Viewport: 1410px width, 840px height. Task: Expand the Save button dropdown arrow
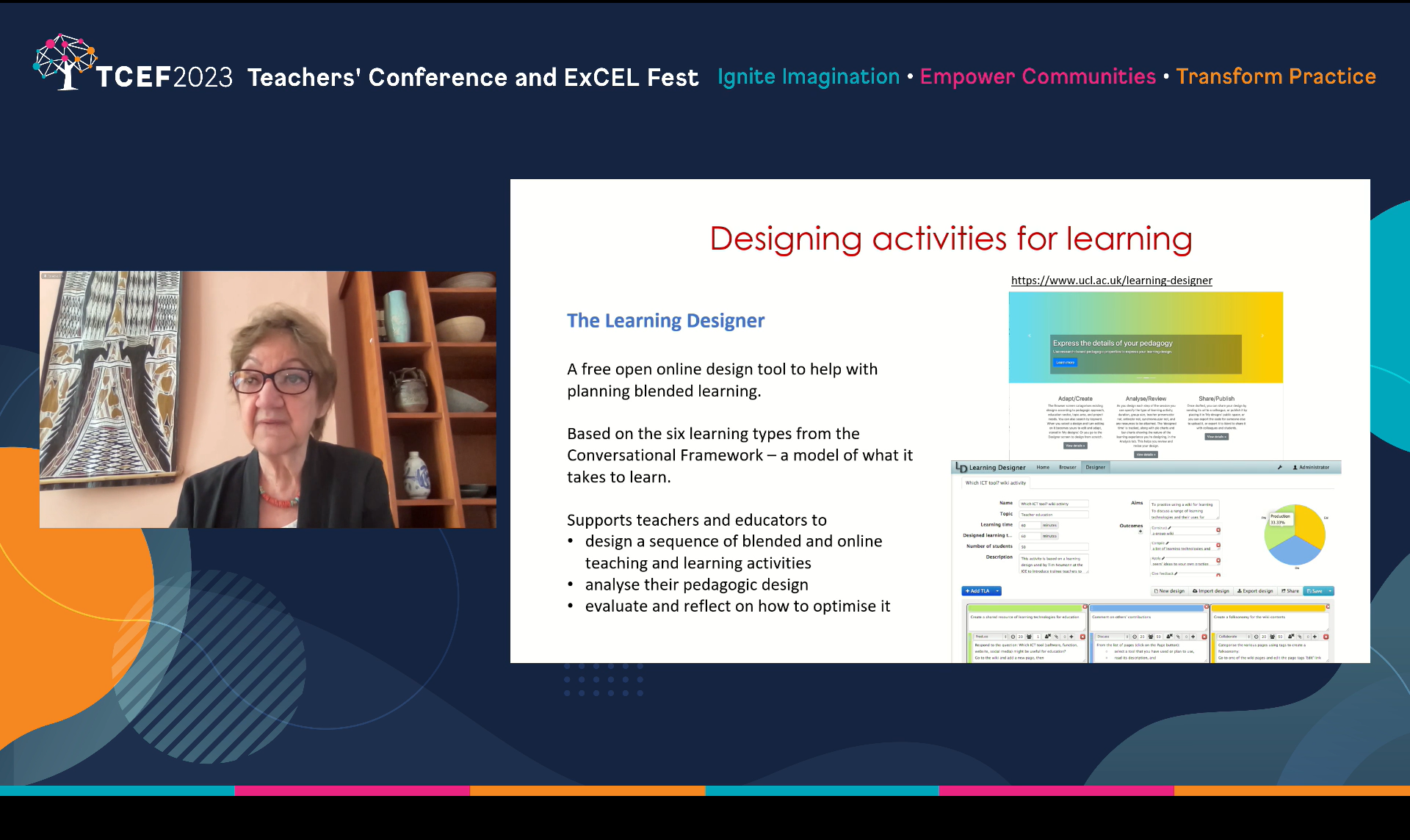coord(1331,591)
